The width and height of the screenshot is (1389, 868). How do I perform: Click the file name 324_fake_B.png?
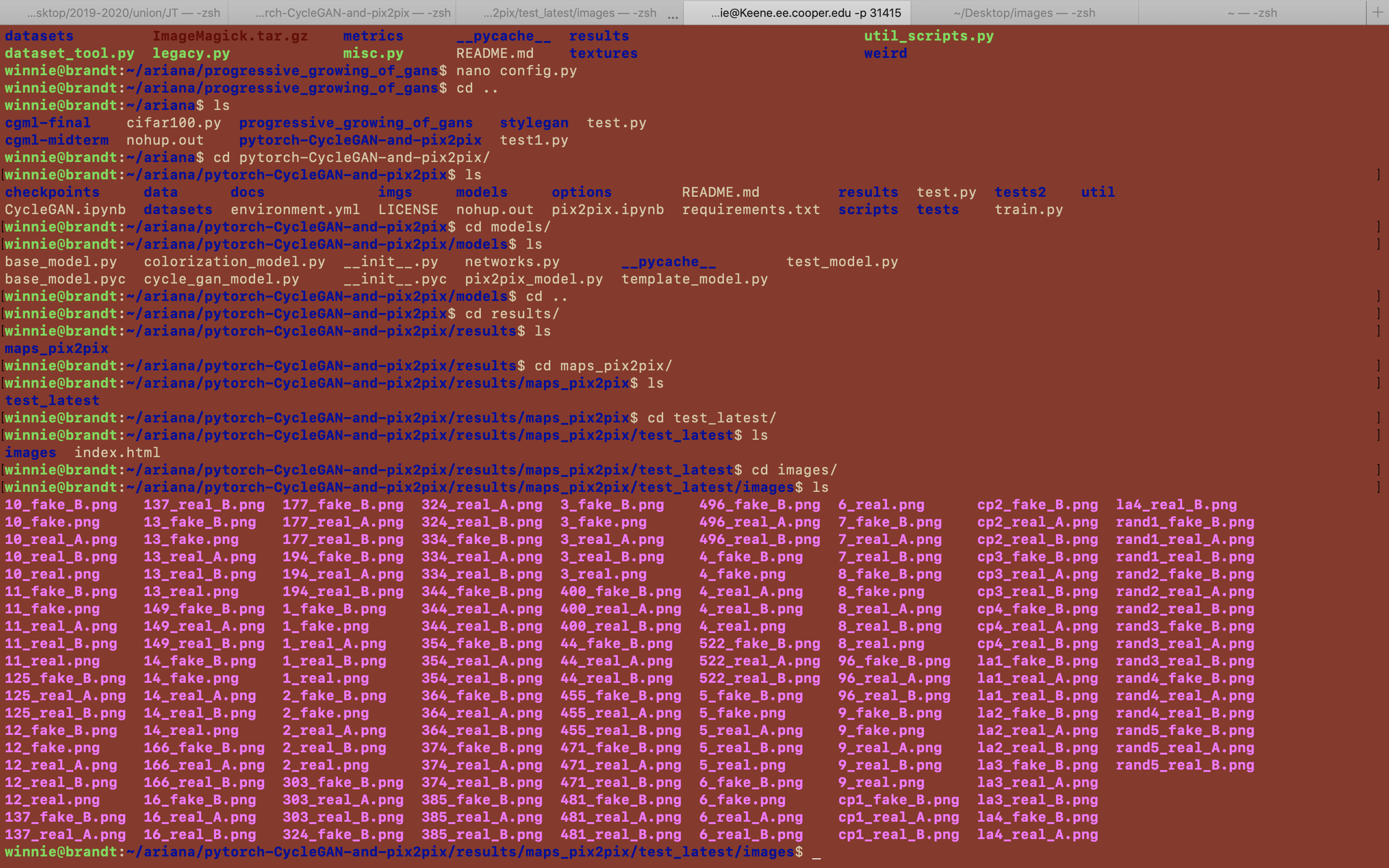point(342,835)
